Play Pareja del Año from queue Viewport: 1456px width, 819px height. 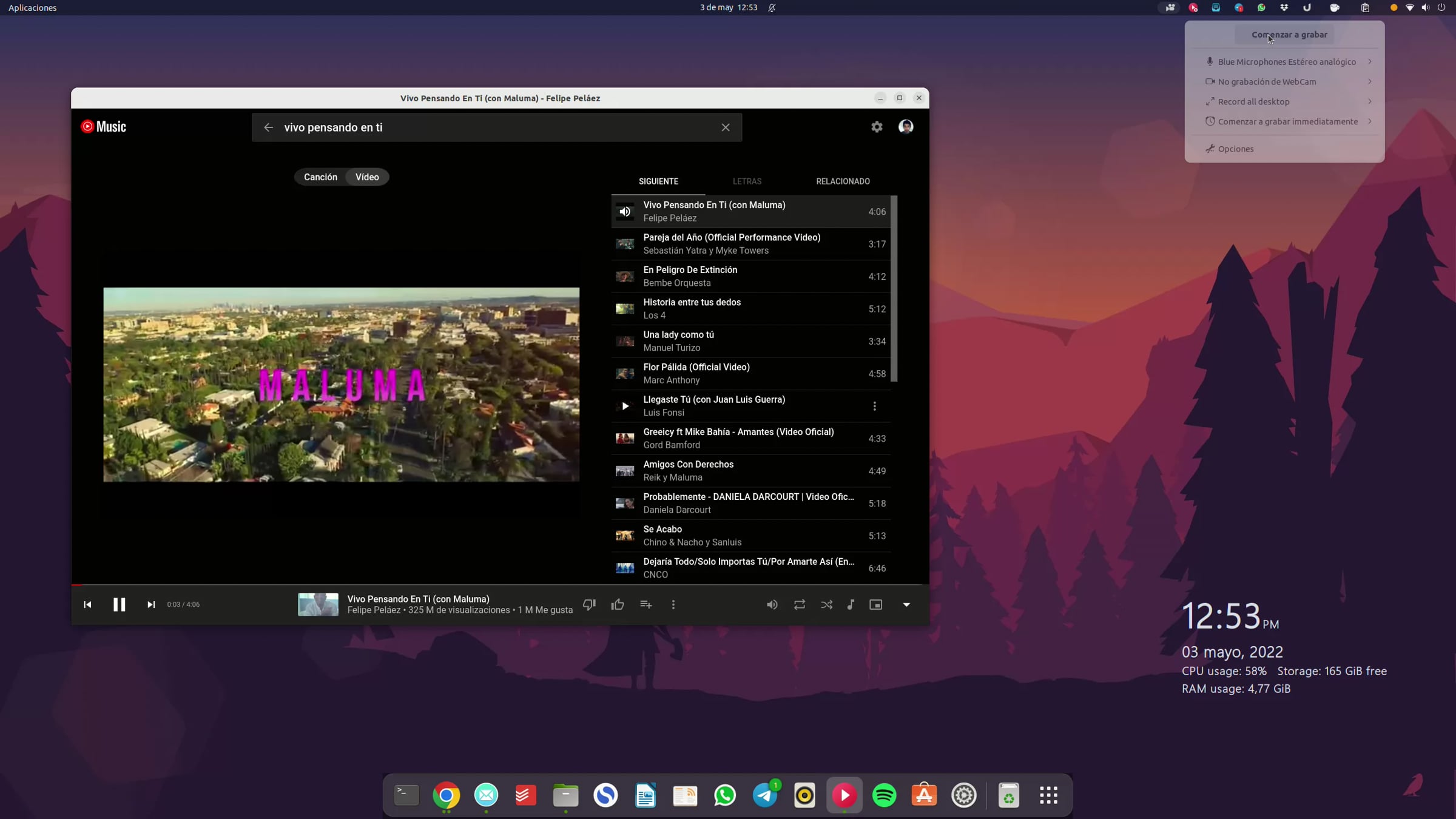coord(750,244)
